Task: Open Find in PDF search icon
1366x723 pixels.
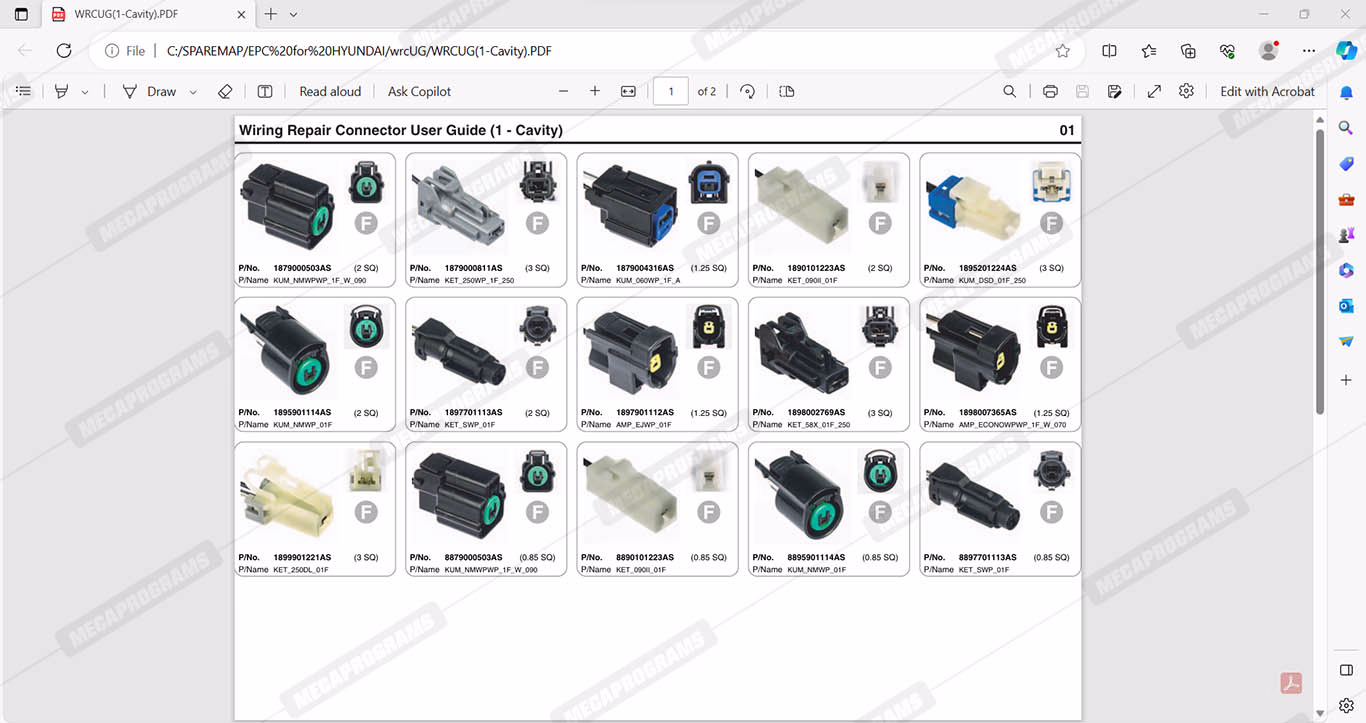Action: tap(1010, 91)
